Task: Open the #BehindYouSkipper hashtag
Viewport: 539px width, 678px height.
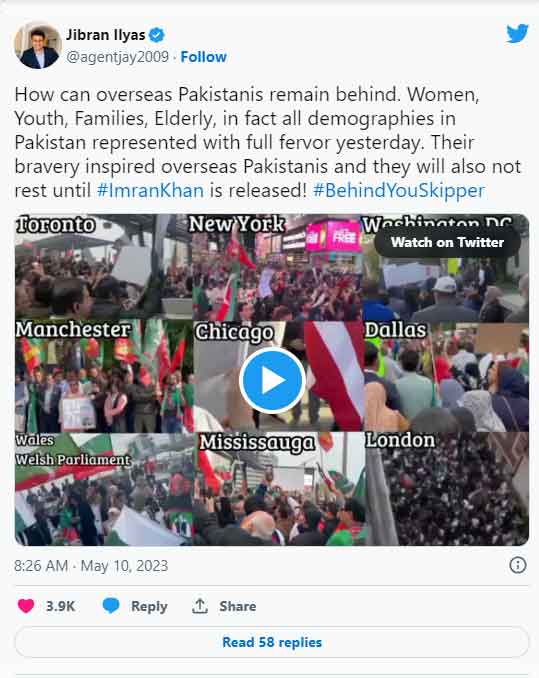Action: (x=399, y=190)
